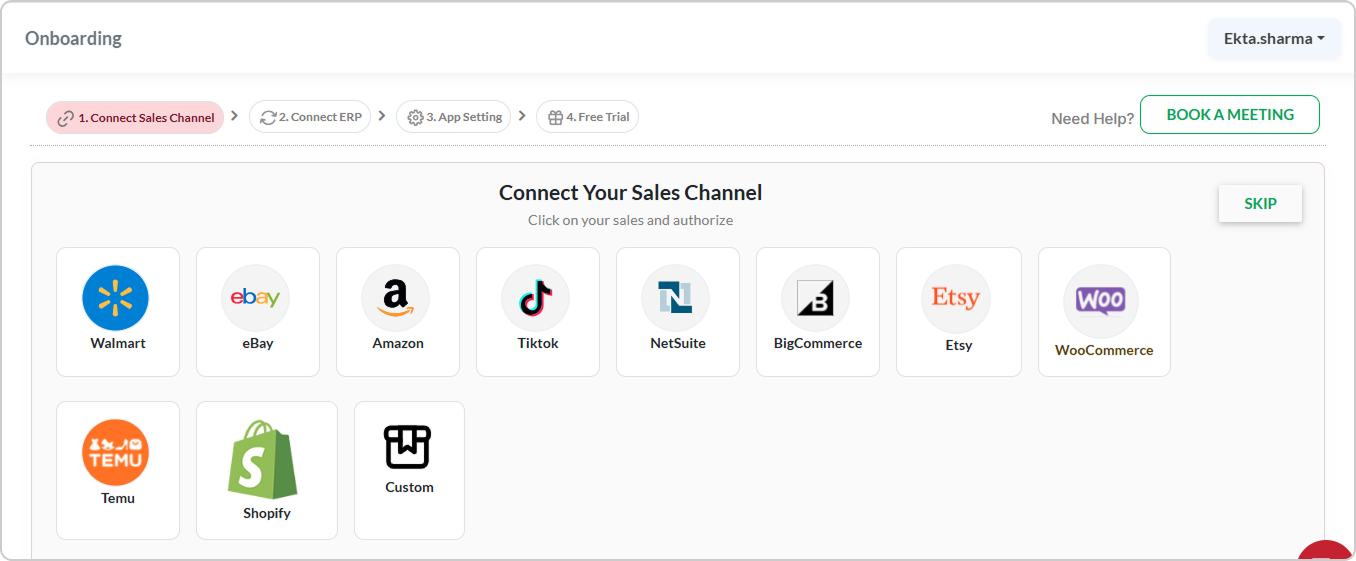
Task: Click the SKIP button
Action: 1259,203
